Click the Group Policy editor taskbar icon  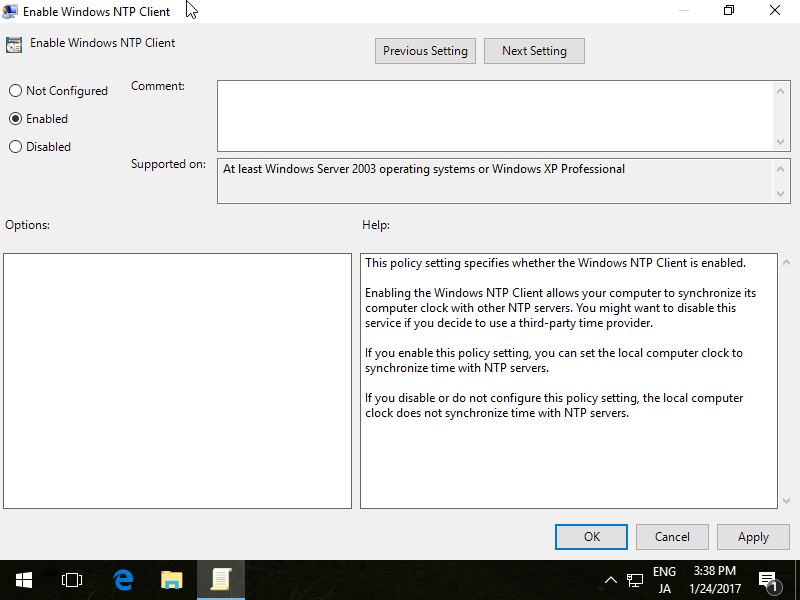pyautogui.click(x=221, y=579)
